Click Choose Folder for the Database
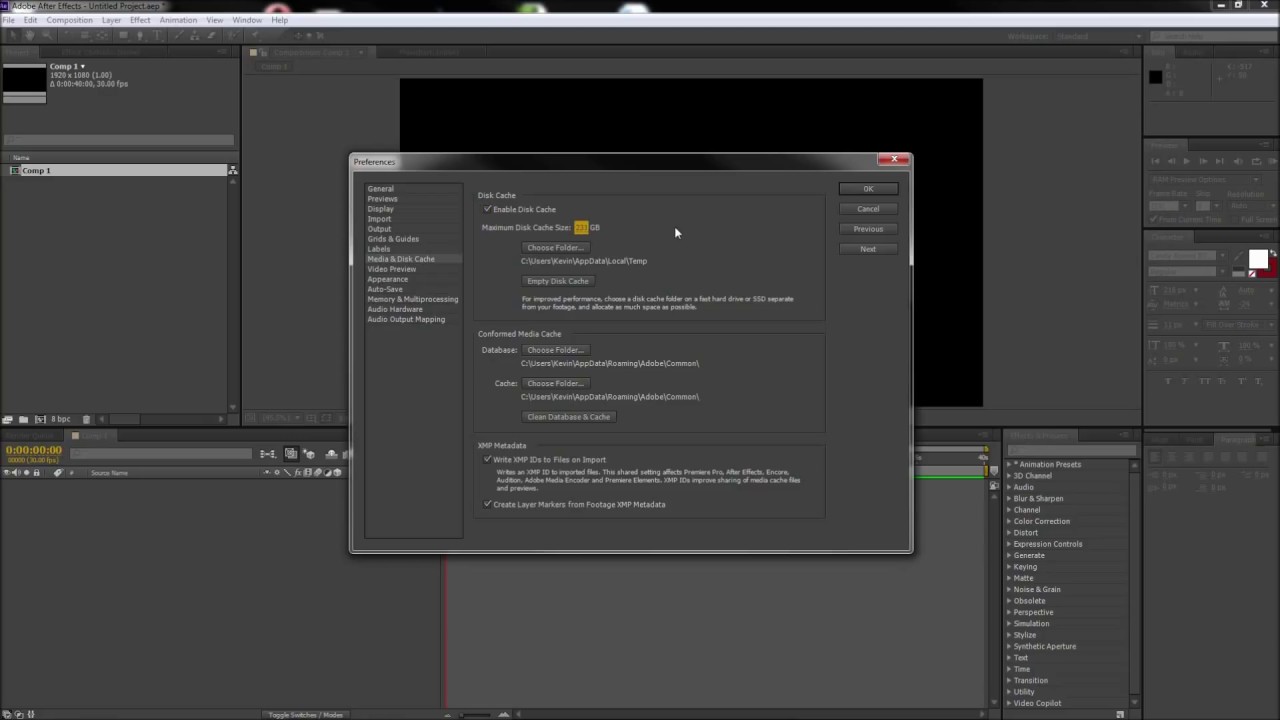The height and width of the screenshot is (720, 1280). [555, 350]
